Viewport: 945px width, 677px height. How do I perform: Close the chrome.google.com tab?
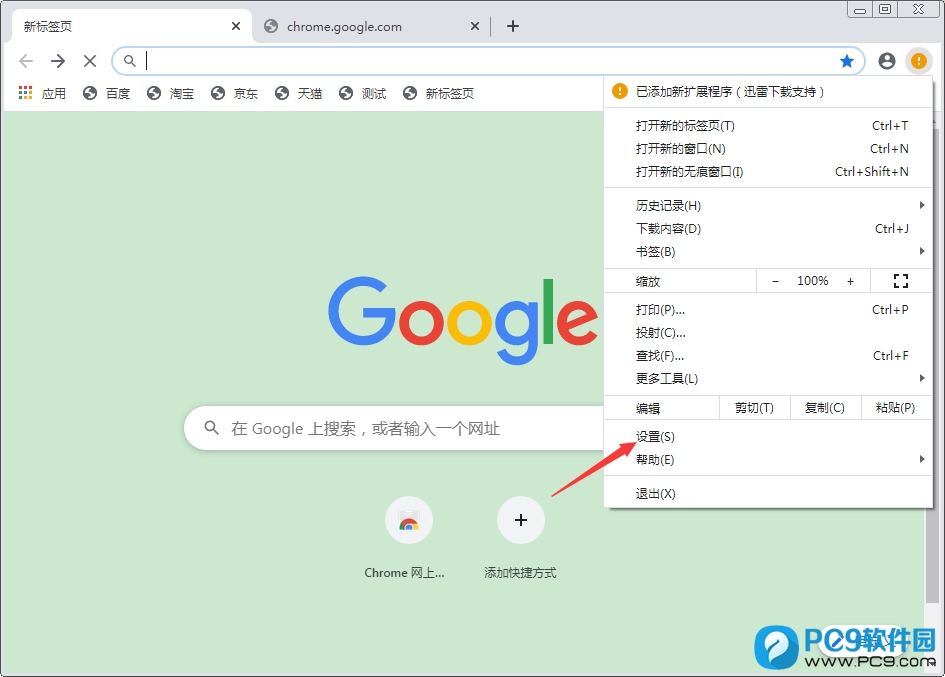click(475, 26)
